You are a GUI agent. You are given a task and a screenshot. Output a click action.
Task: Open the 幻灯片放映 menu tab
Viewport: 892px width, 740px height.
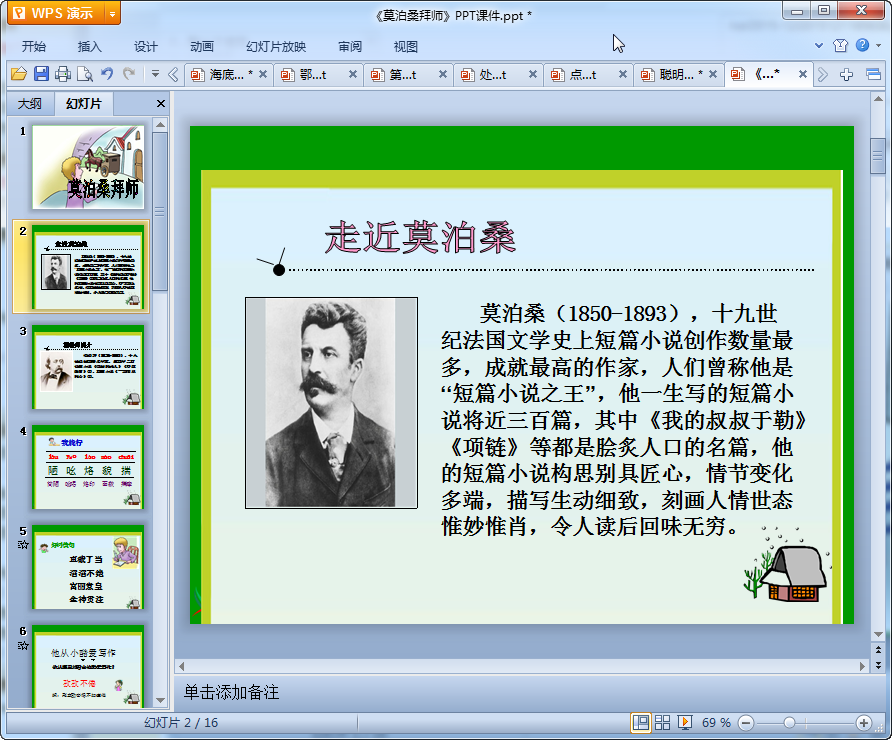click(276, 46)
